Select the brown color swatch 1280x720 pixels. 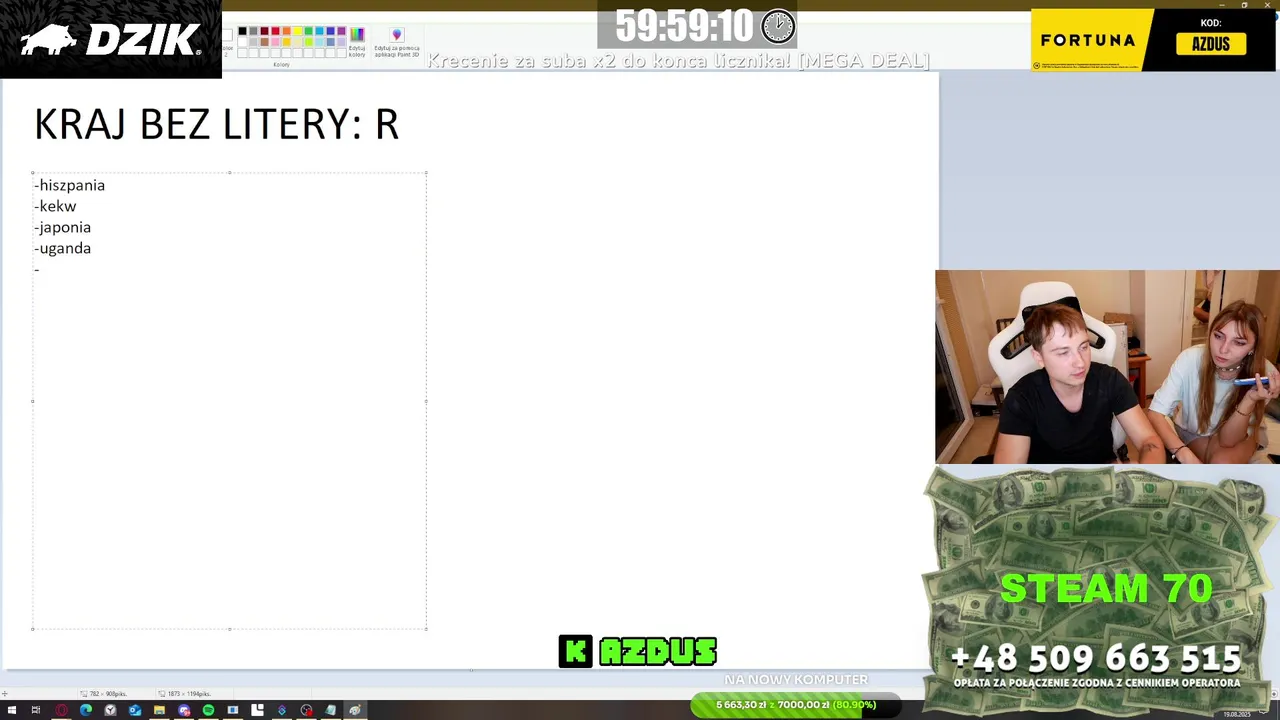[265, 42]
